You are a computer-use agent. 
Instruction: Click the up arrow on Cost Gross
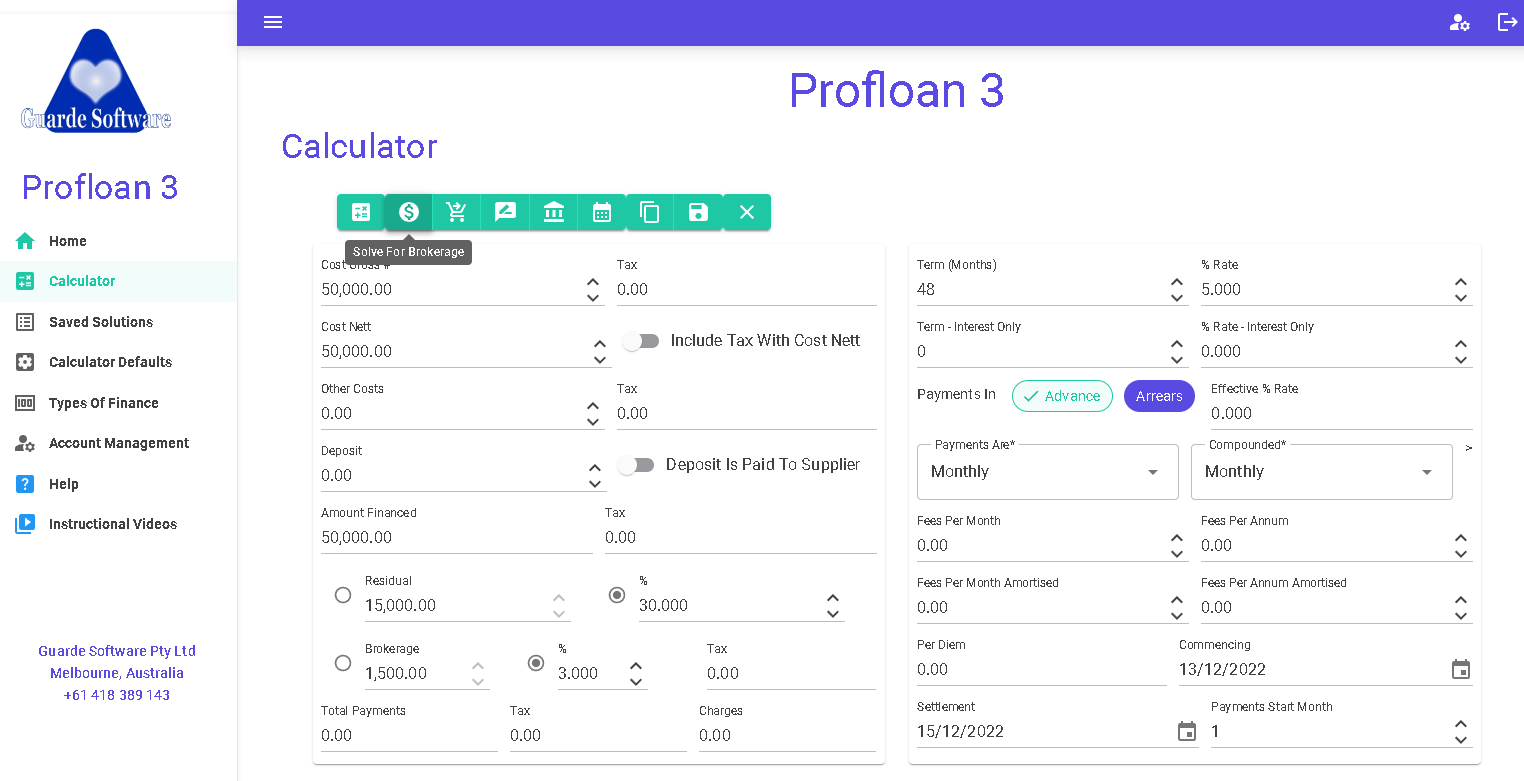tap(593, 283)
